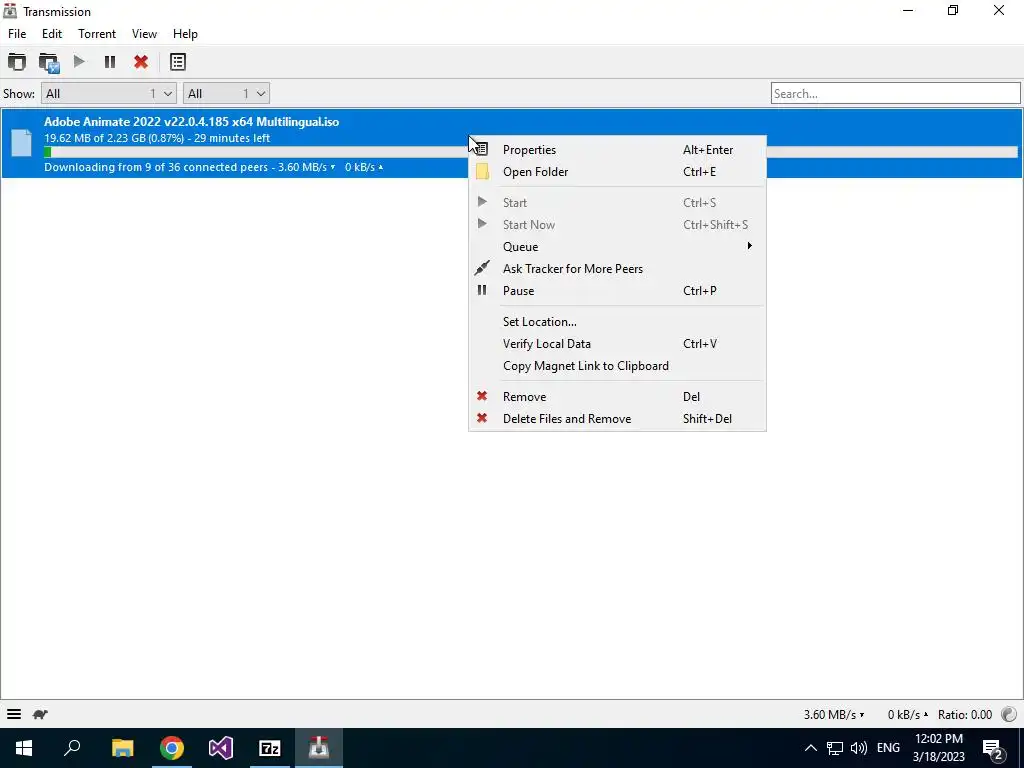Open the Help menu

pyautogui.click(x=185, y=34)
